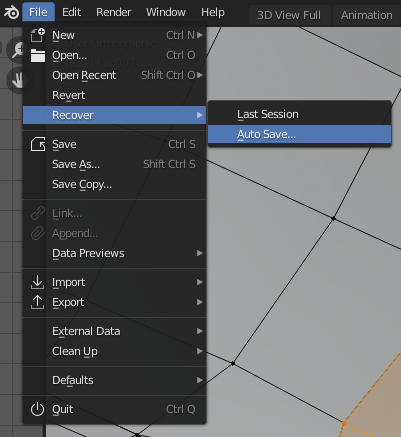Click the Quit power icon
Viewport: 401px width, 437px height.
click(37, 409)
